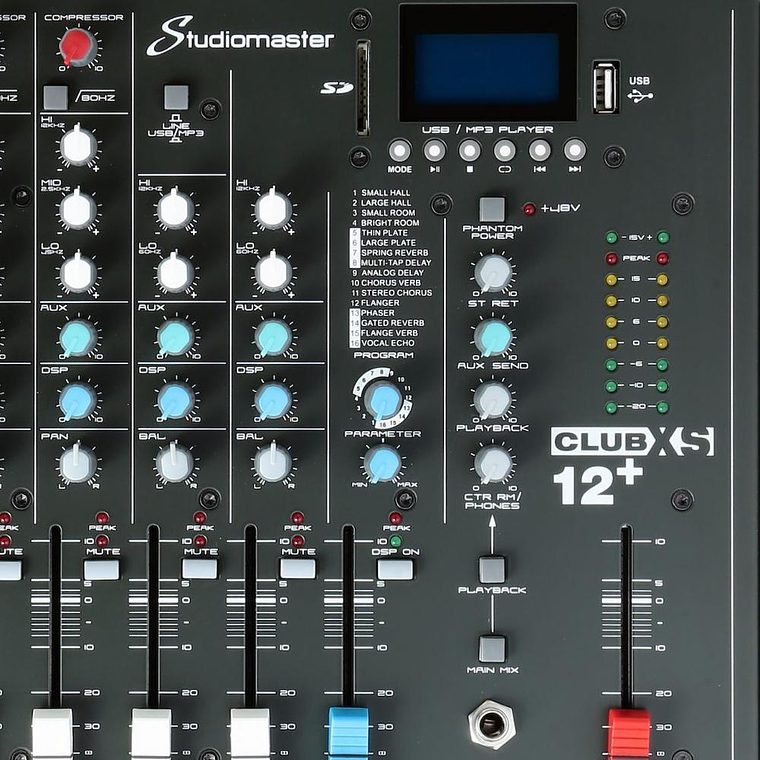Click the headphone jack socket
760x760 pixels.
pyautogui.click(x=491, y=725)
